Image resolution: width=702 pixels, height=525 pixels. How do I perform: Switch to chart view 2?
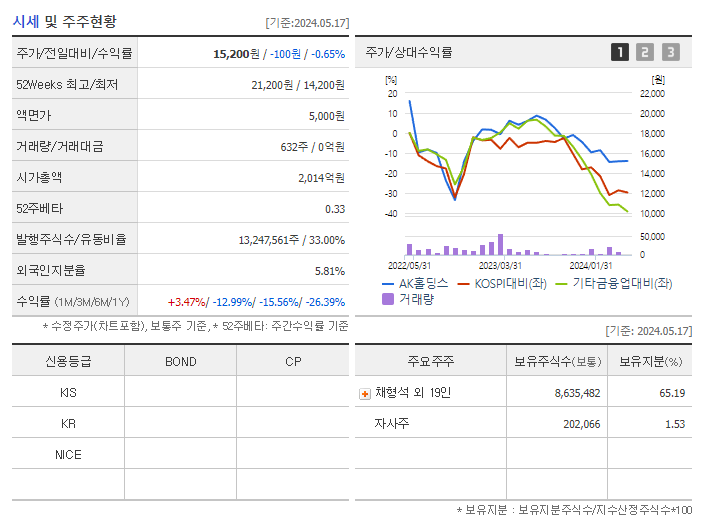(645, 52)
